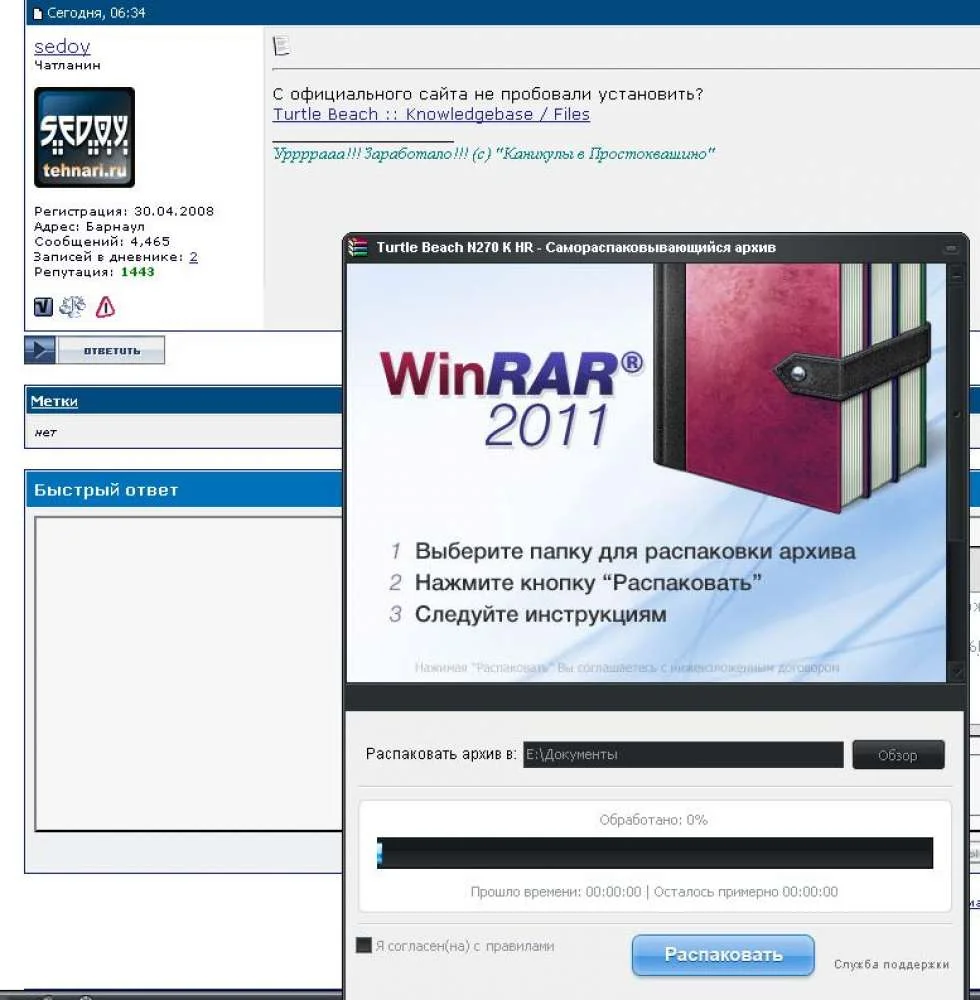This screenshot has width=980, height=1000.
Task: Open the Метки tags header link
Action: (x=54, y=401)
